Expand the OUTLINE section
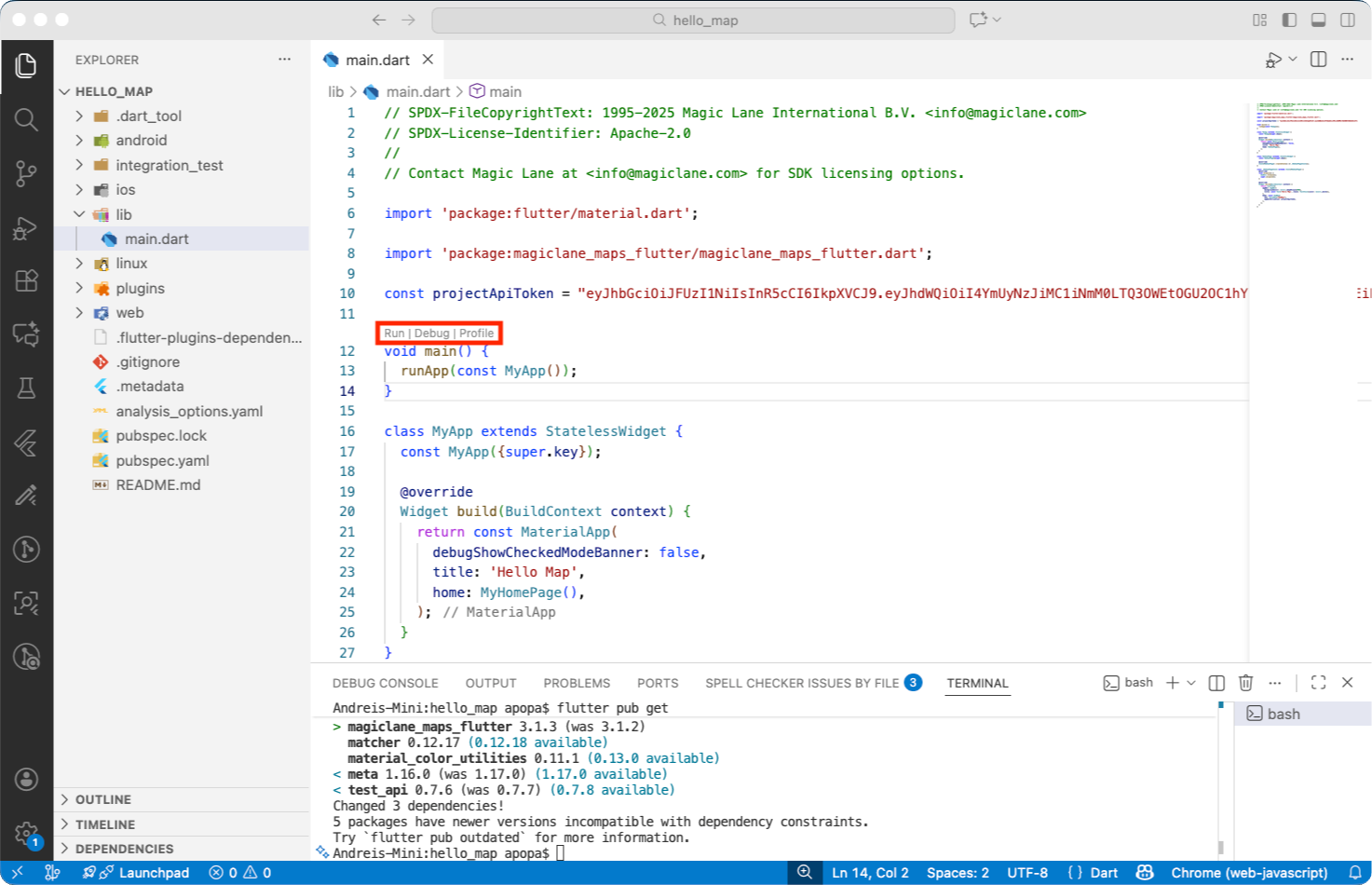The width and height of the screenshot is (1372, 885). (102, 799)
